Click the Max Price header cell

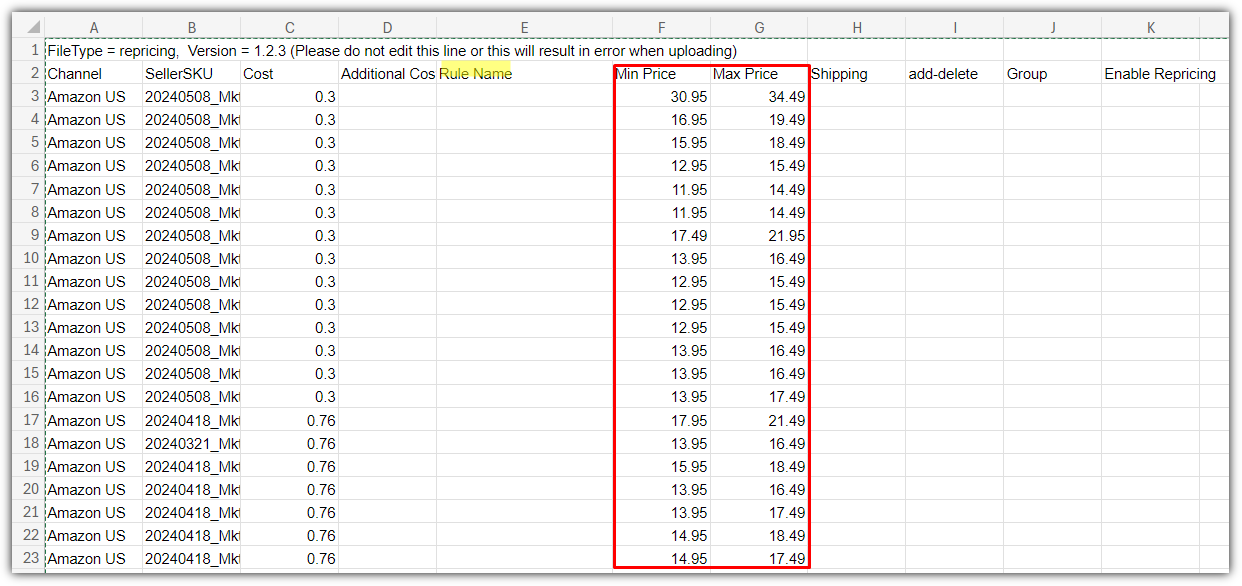pyautogui.click(x=759, y=73)
